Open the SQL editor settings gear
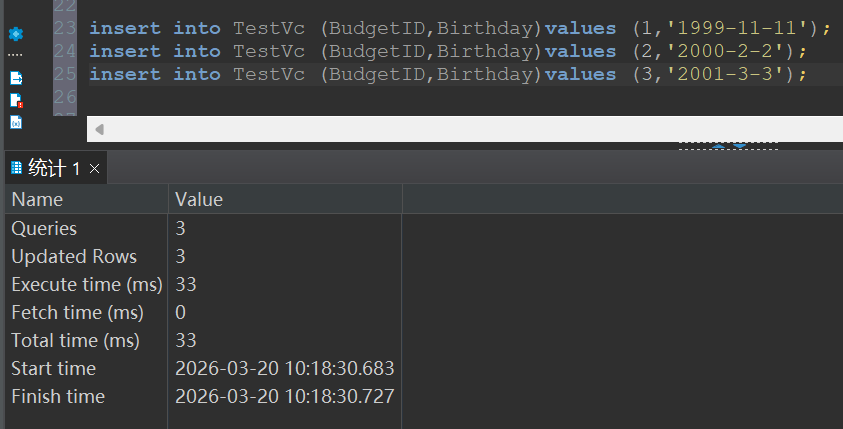 point(16,34)
